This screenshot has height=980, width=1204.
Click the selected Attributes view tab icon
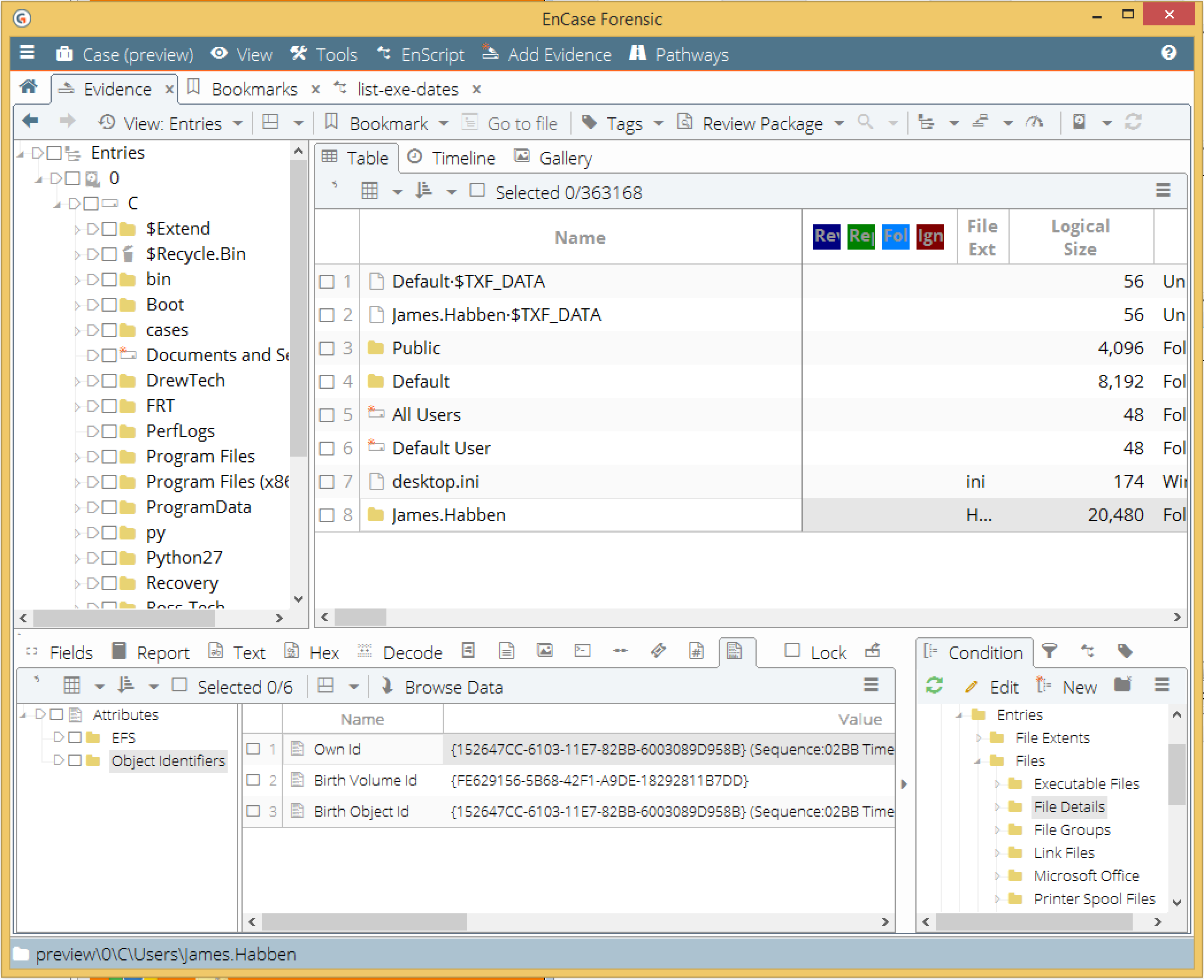tap(734, 651)
